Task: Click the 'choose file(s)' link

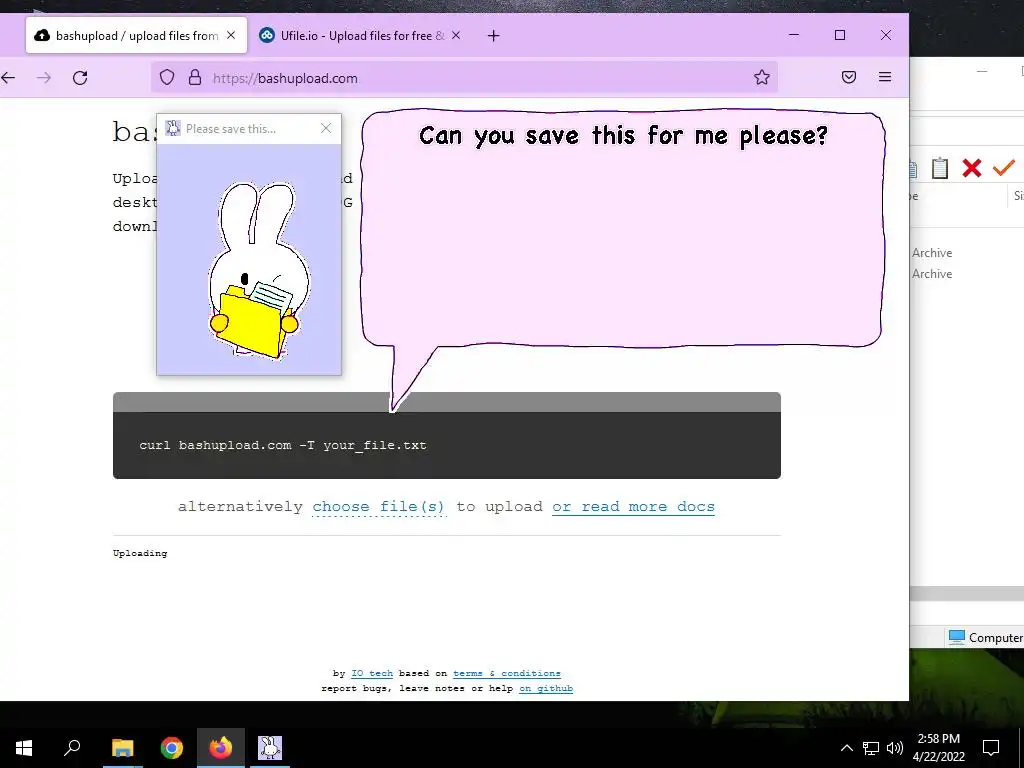Action: click(379, 507)
